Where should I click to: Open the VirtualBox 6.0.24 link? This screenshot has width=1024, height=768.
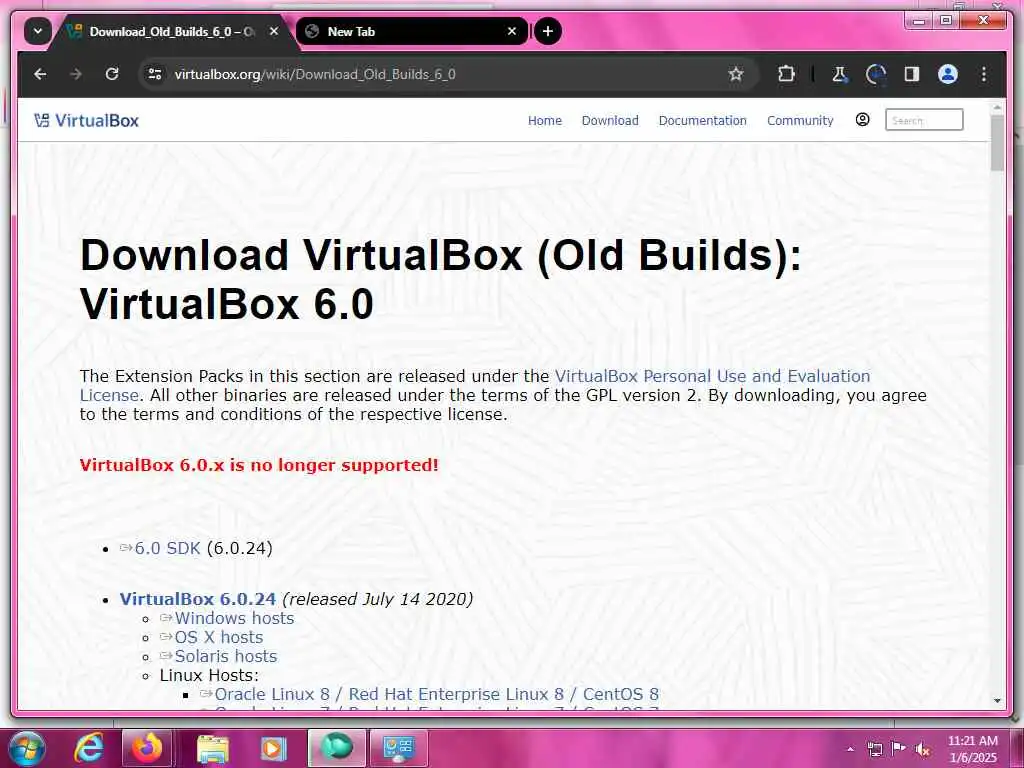197,599
